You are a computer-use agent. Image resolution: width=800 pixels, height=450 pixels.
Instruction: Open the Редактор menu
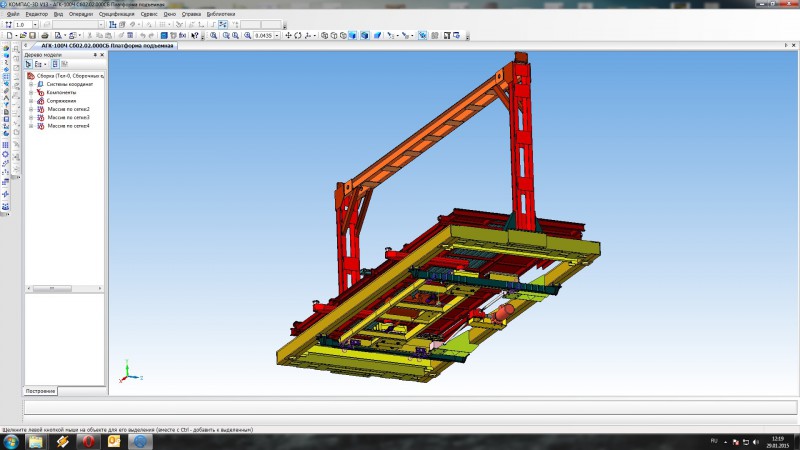(x=36, y=14)
